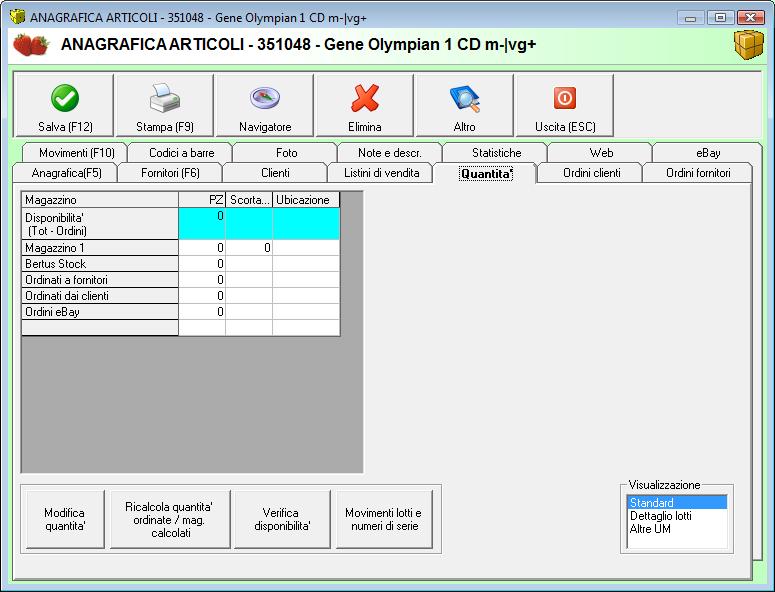The image size is (775, 592).
Task: Click the Ubicazione cell of Magazzino 1
Action: (x=306, y=248)
